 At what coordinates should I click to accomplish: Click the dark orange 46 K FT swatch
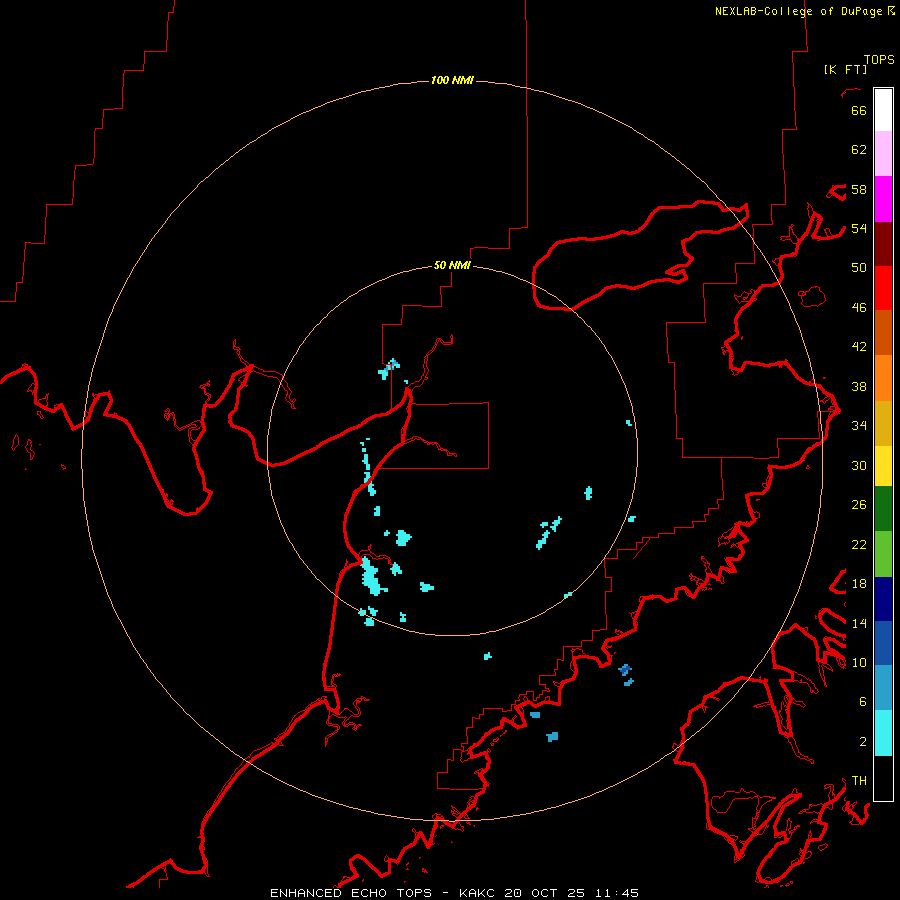(x=883, y=332)
